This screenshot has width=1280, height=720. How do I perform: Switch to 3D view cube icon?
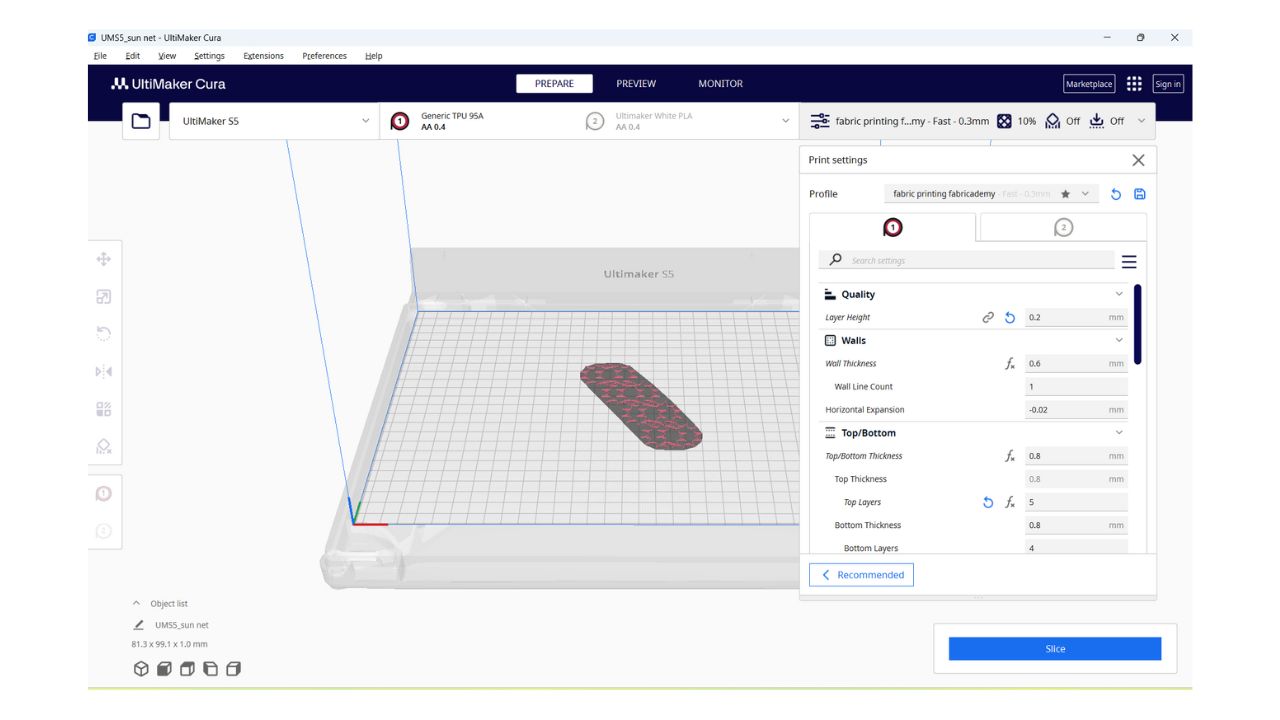point(141,669)
